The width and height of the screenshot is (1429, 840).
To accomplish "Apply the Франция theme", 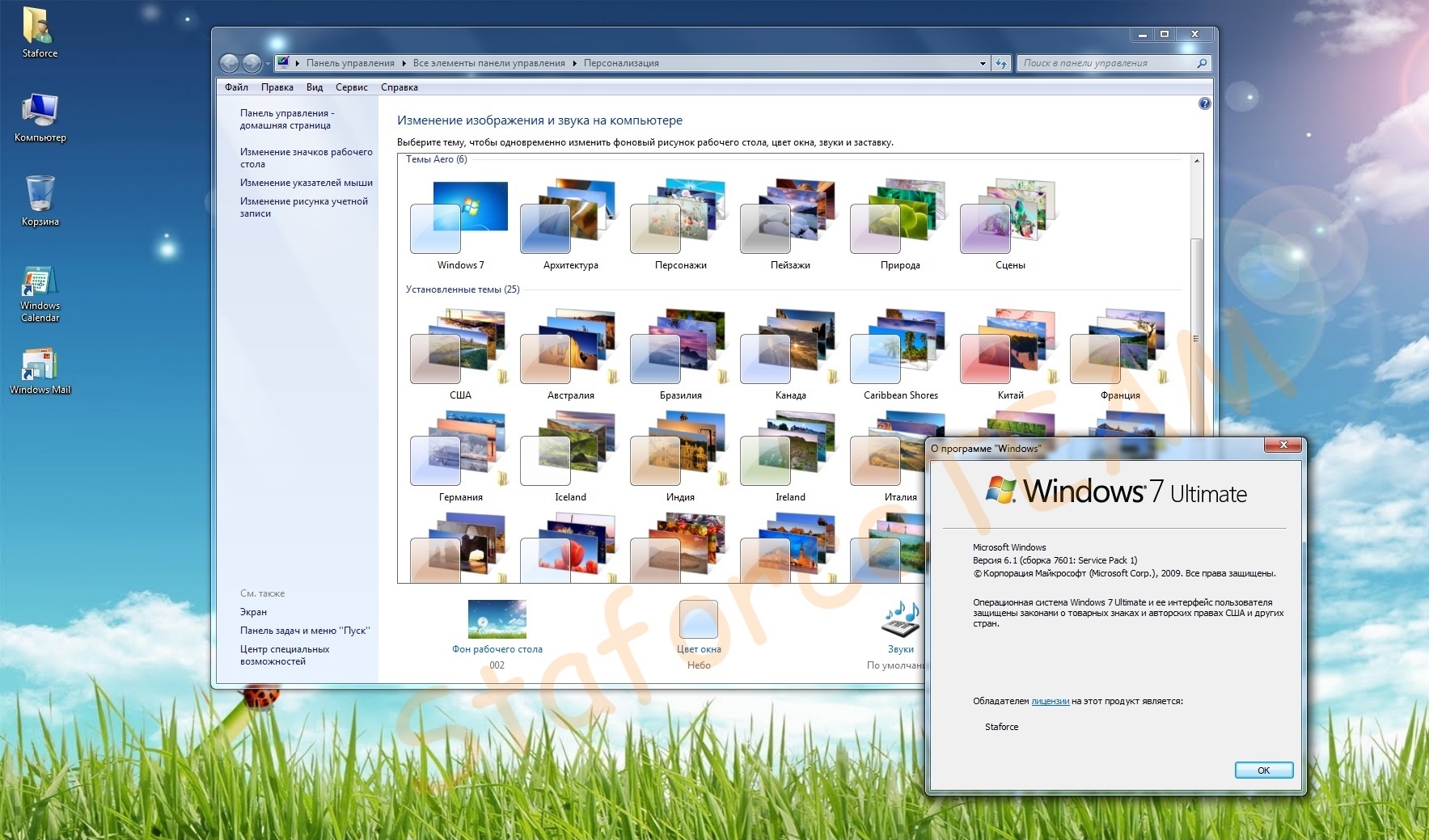I will [1120, 355].
